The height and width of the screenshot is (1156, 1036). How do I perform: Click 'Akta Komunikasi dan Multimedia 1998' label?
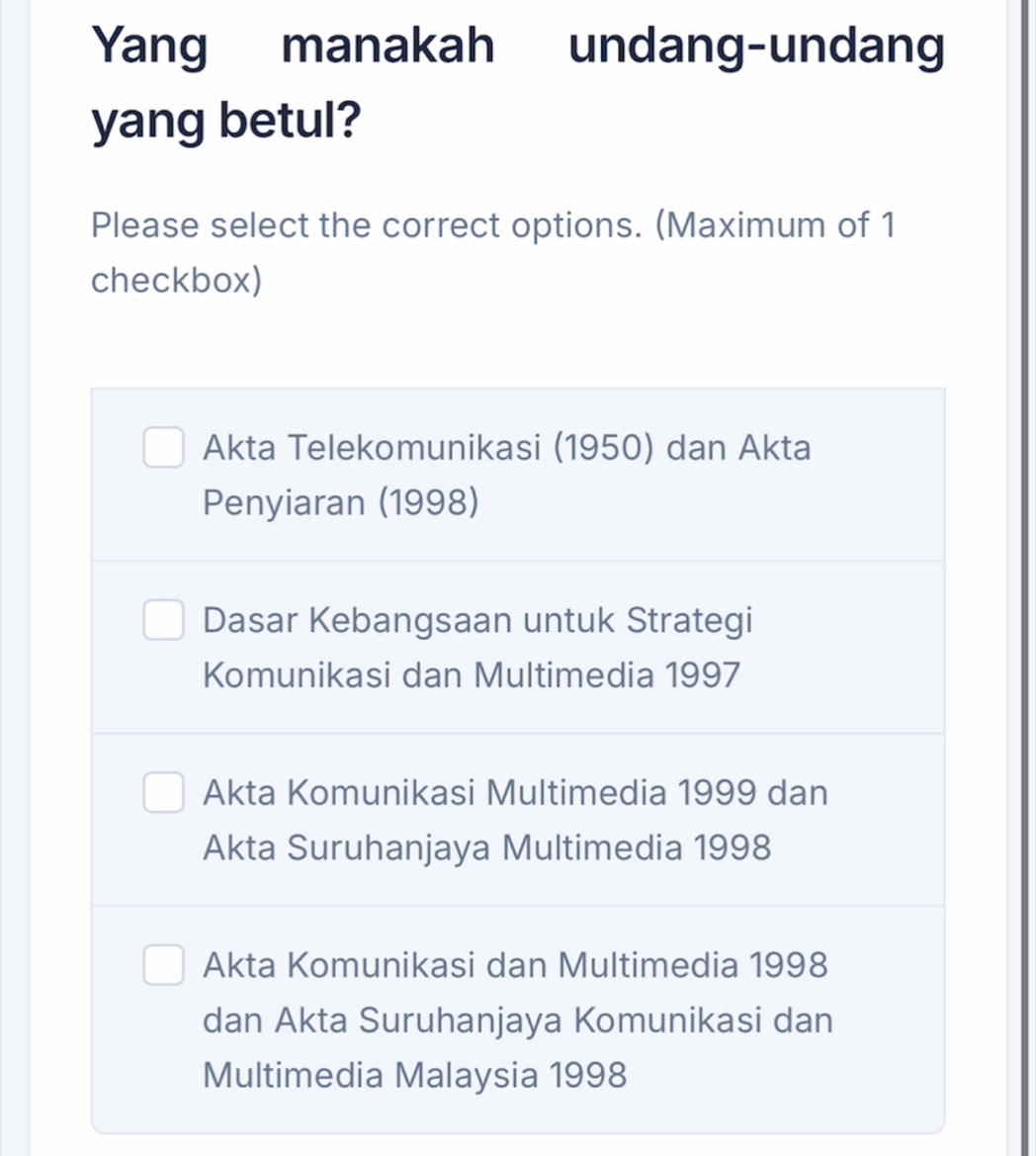point(515,965)
